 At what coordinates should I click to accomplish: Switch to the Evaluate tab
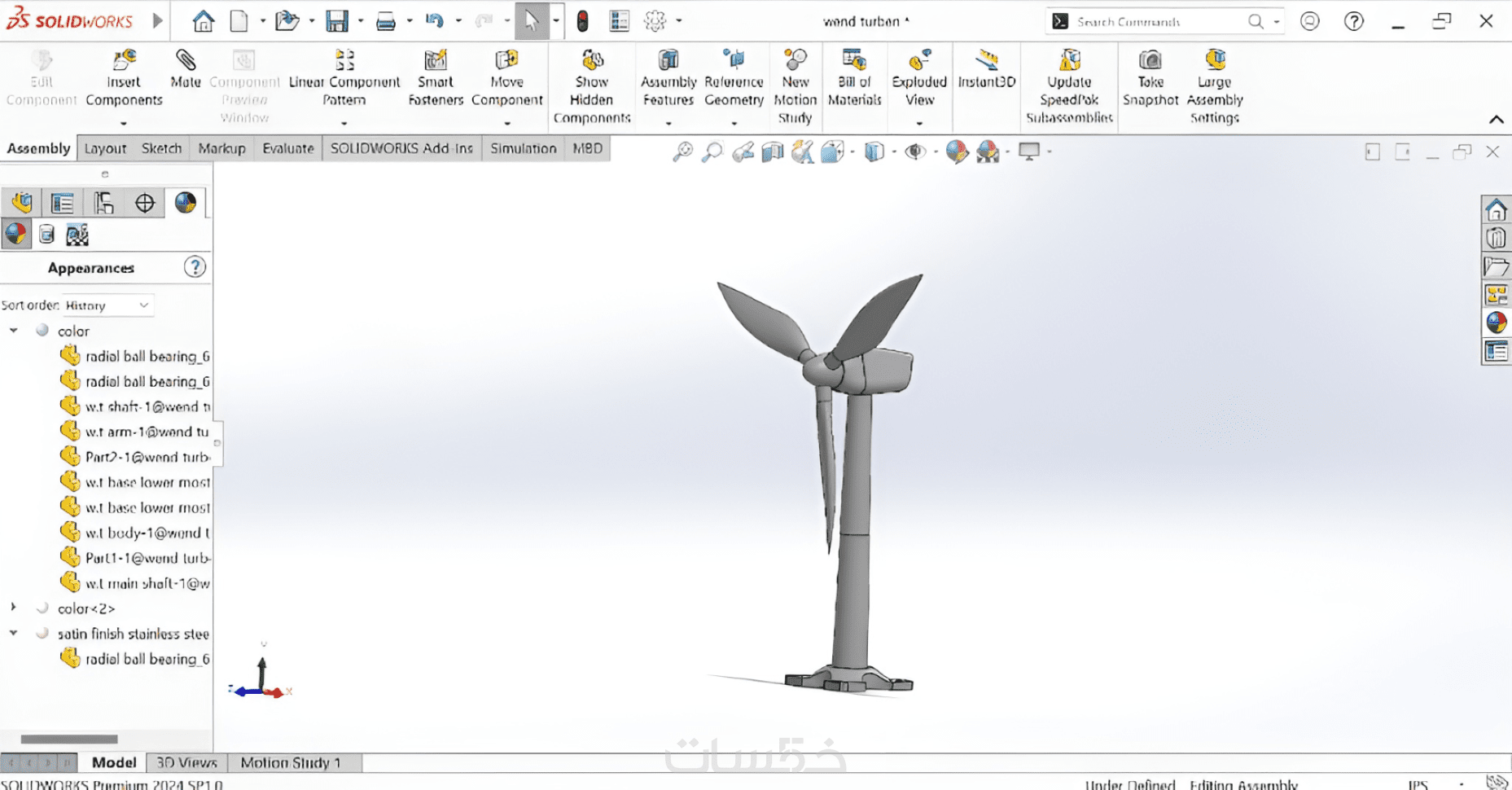(x=288, y=148)
